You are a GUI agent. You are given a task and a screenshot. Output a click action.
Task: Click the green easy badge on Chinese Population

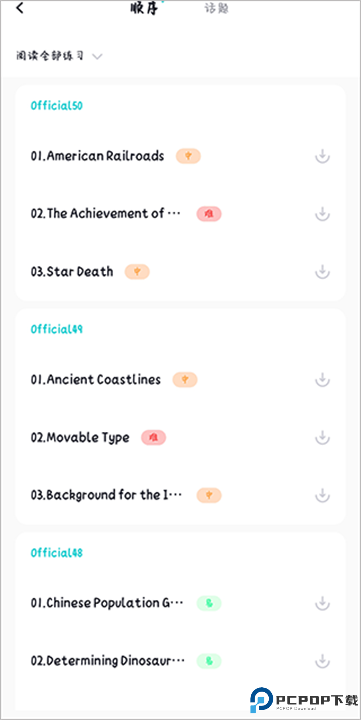tap(209, 603)
